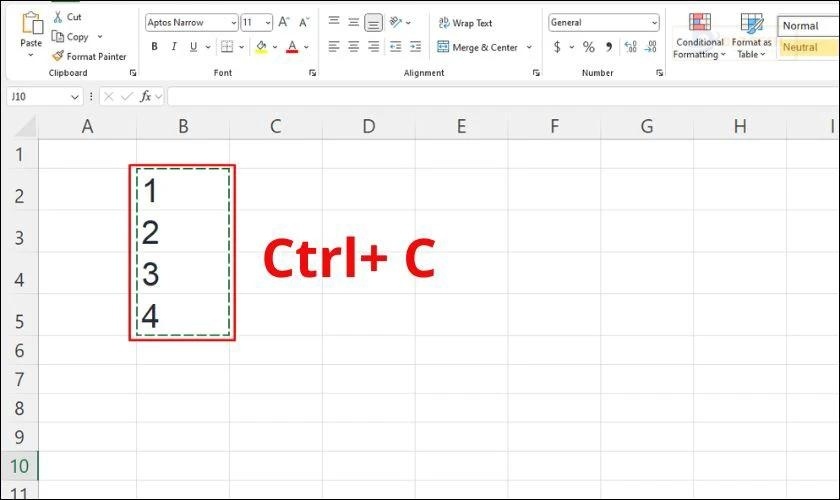Click the yellow Fill Color bucket
Screen dimensions: 840x500
(261, 47)
